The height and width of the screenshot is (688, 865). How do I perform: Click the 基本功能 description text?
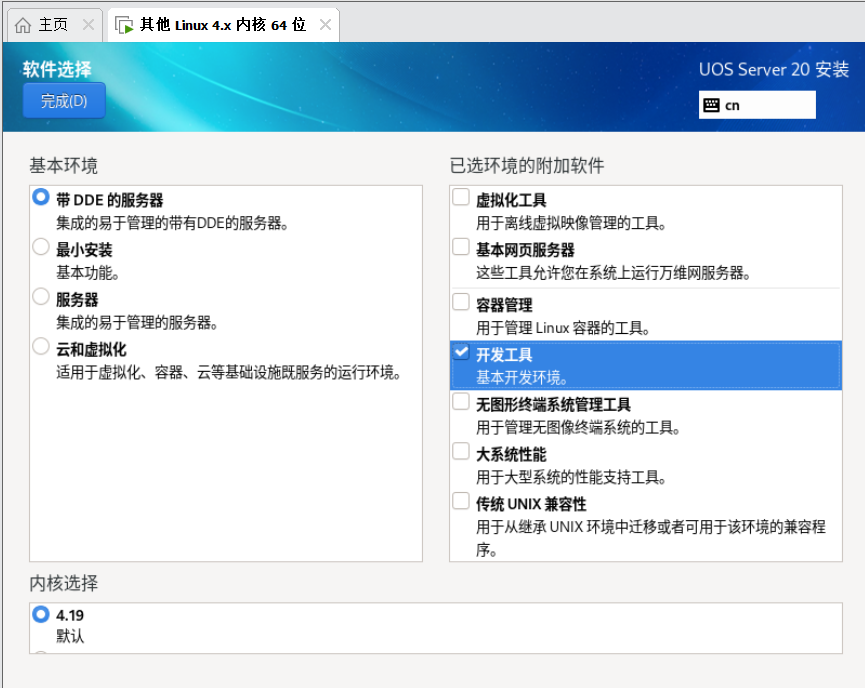click(x=88, y=273)
